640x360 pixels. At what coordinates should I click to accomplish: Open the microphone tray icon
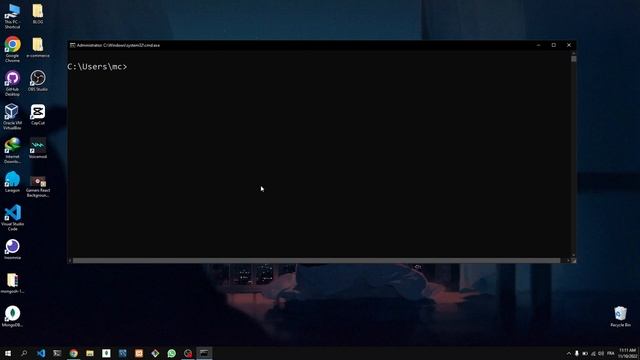coord(577,353)
